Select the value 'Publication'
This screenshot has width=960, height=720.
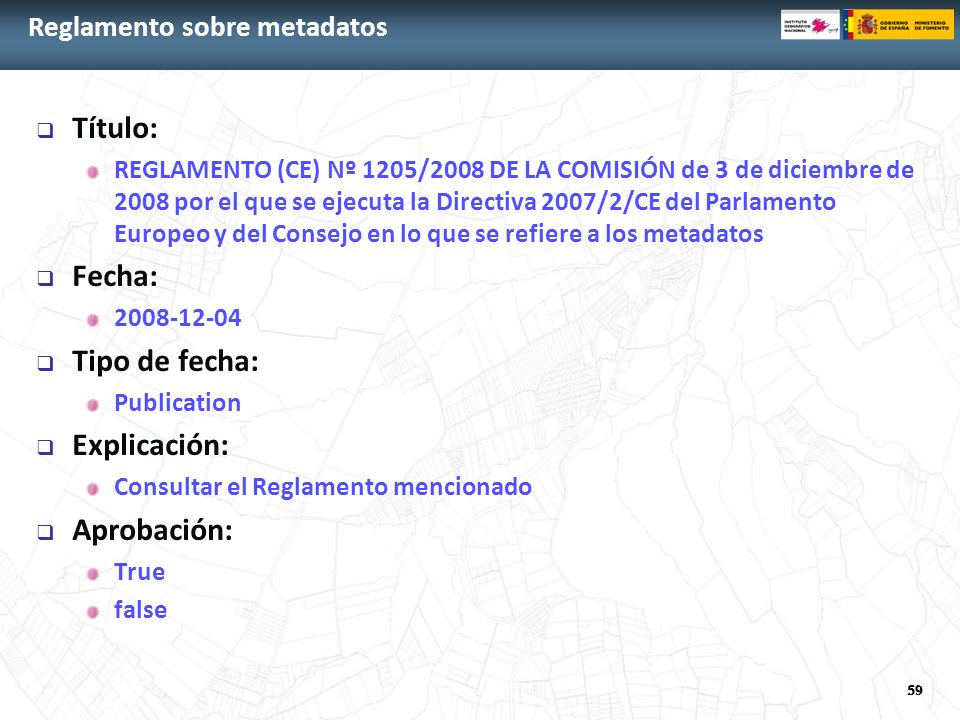coord(178,403)
